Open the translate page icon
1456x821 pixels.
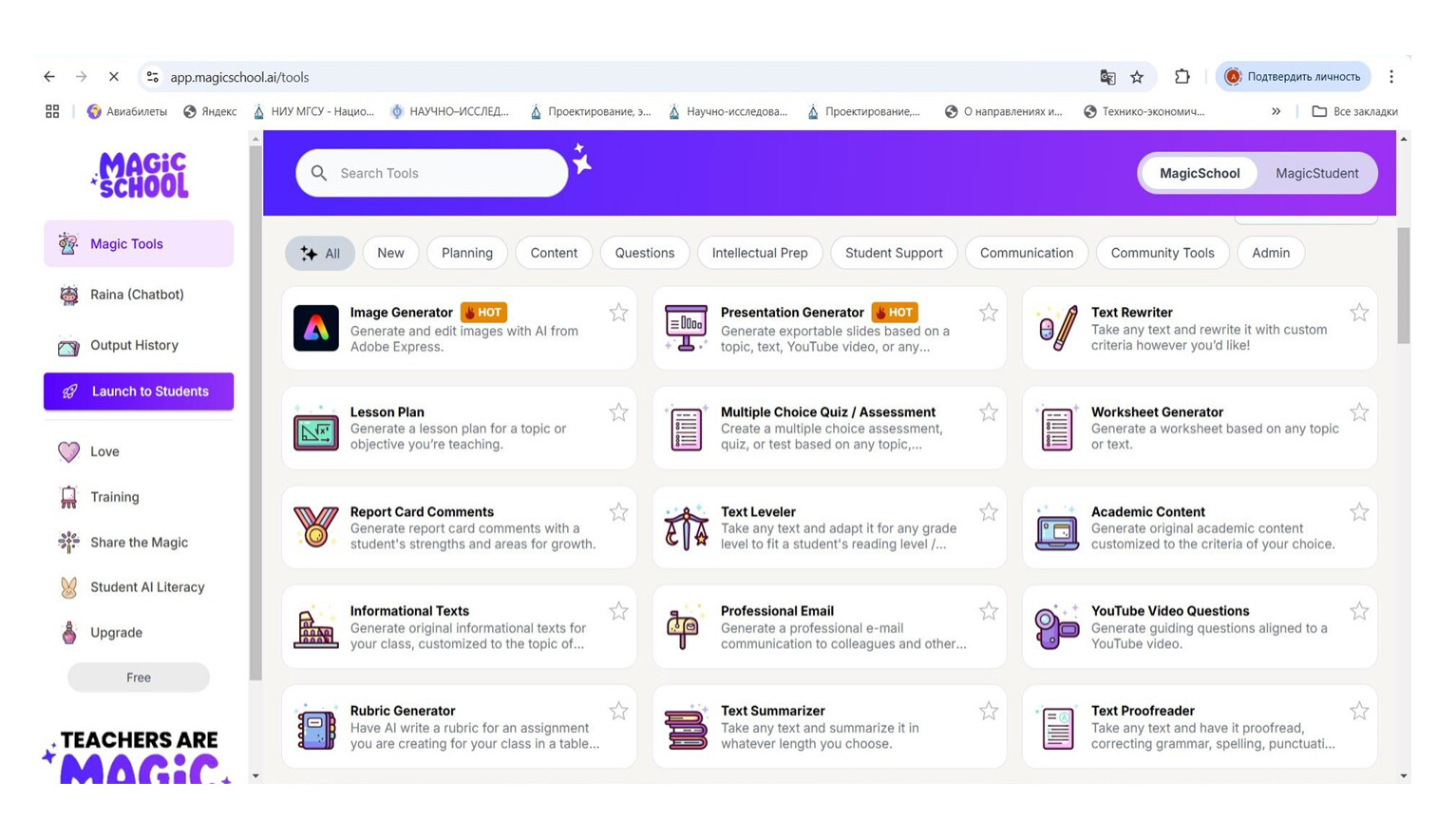point(1107,77)
